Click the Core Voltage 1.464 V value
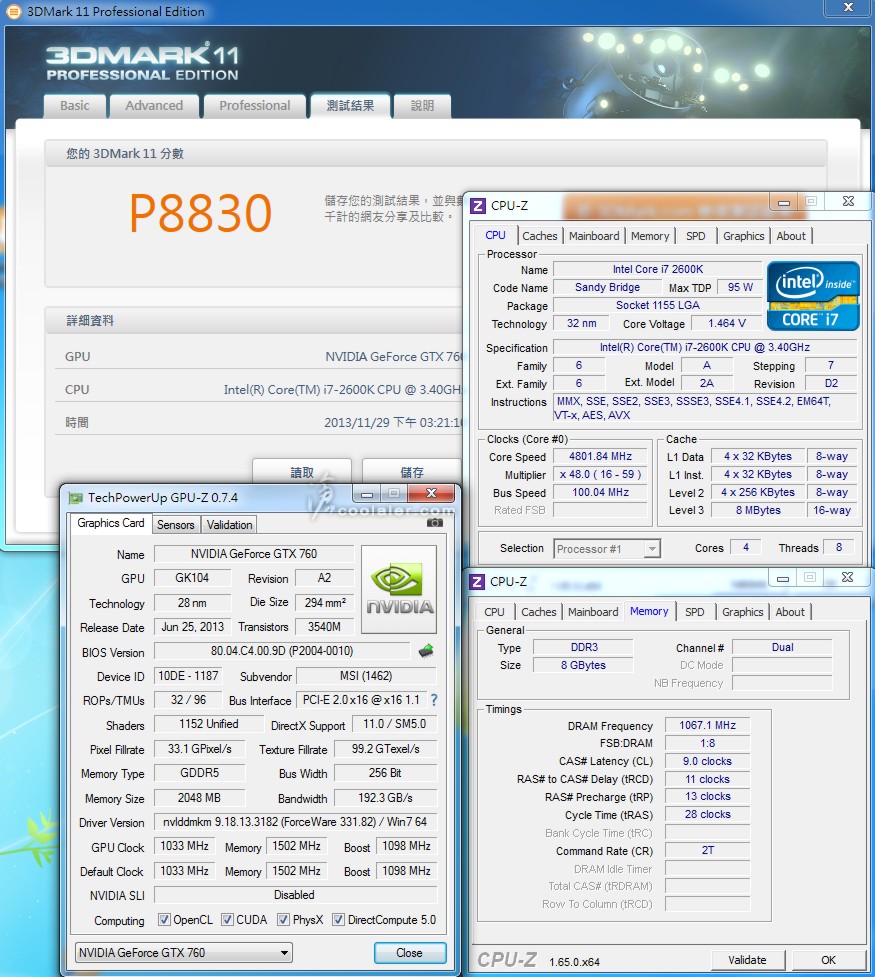The width and height of the screenshot is (875, 977). [727, 323]
